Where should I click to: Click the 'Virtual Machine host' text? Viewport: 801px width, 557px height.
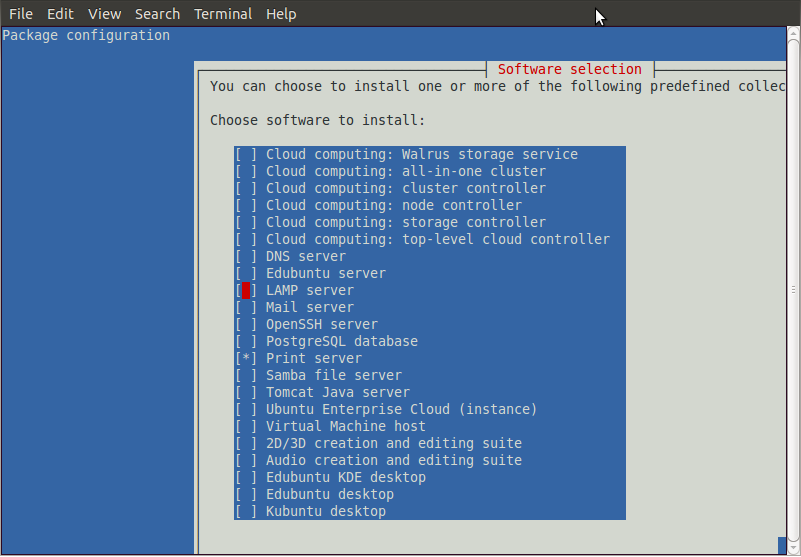(x=346, y=426)
